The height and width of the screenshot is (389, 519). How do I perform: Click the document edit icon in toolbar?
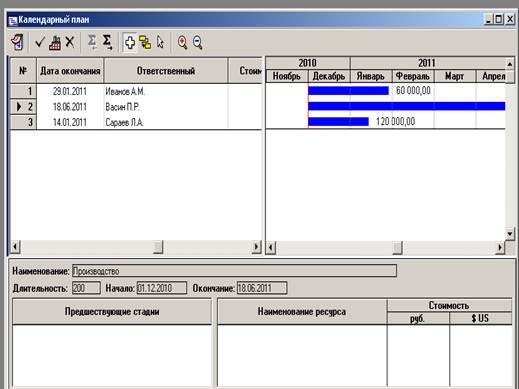coord(18,42)
